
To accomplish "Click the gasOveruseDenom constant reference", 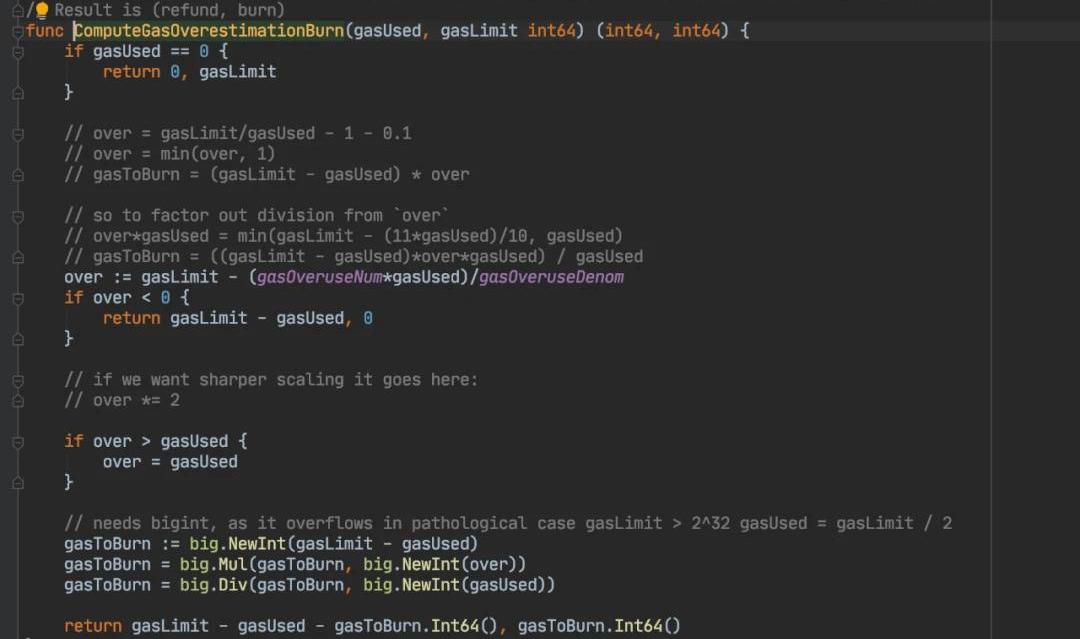I will tap(551, 277).
